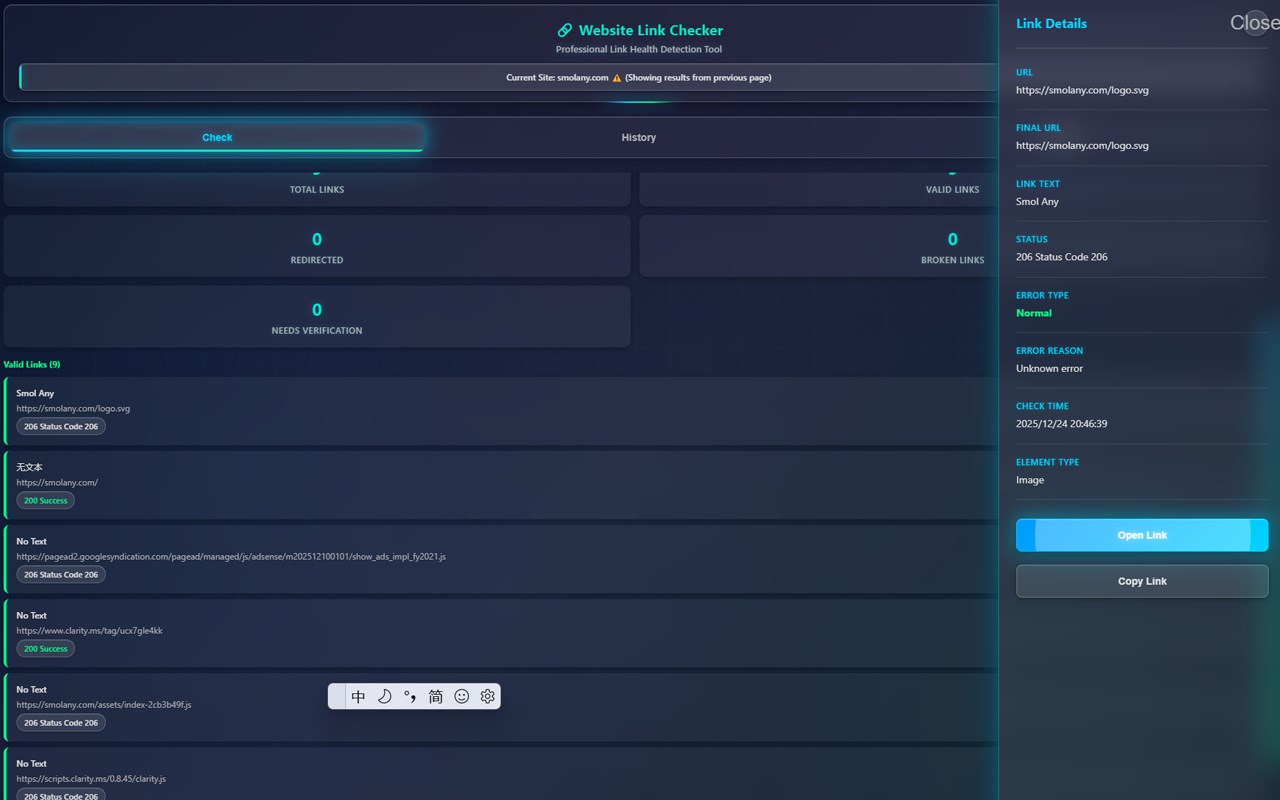
Task: Open IME settings gear icon
Action: 488,697
